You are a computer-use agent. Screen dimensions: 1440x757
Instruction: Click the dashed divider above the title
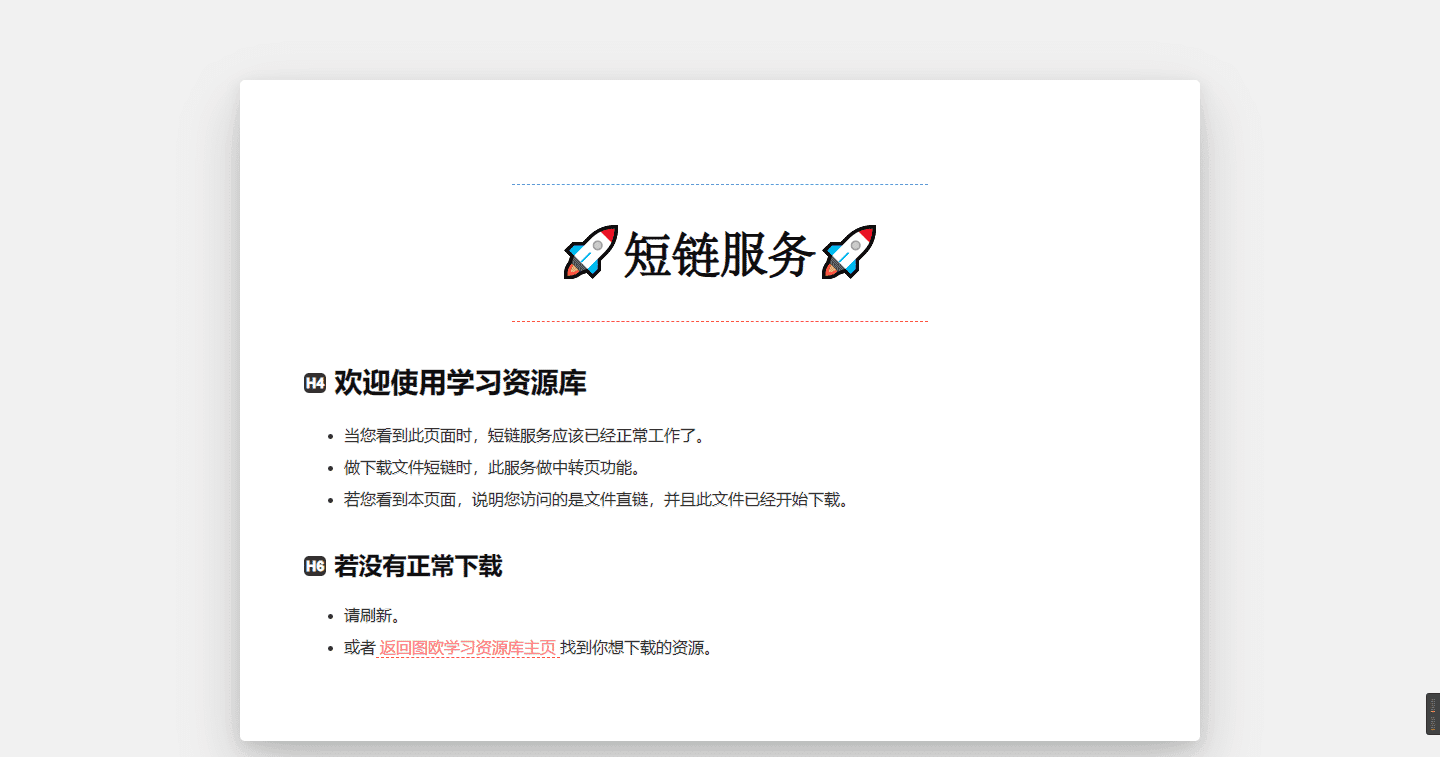[719, 183]
